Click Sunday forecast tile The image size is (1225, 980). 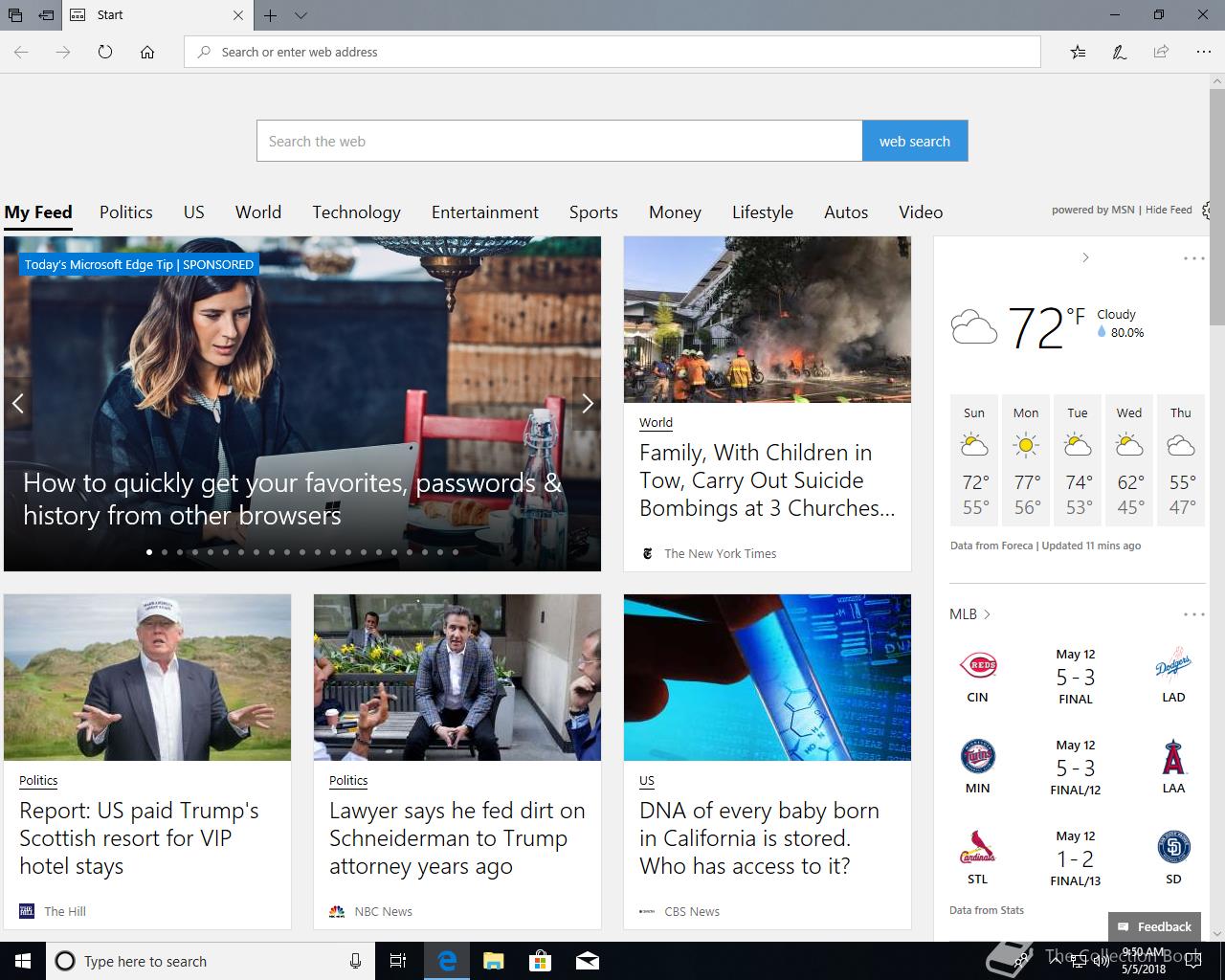coord(974,460)
